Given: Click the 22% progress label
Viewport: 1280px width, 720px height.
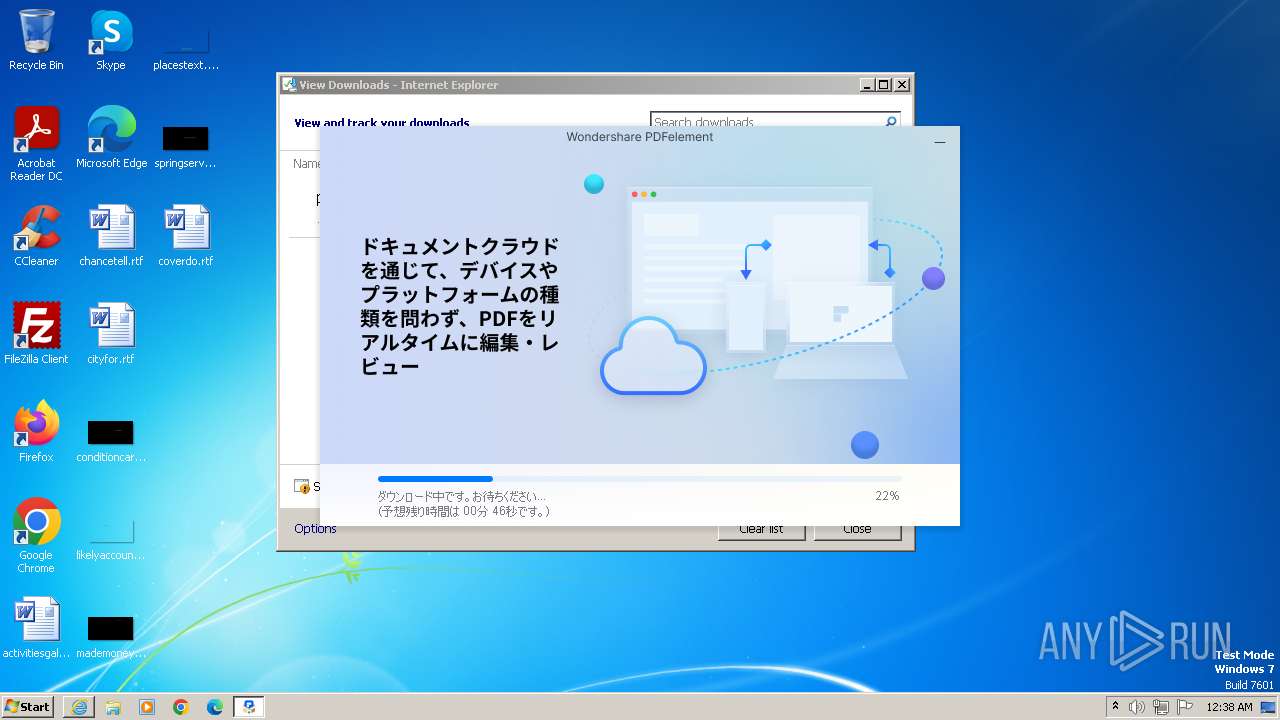Looking at the screenshot, I should click(887, 495).
